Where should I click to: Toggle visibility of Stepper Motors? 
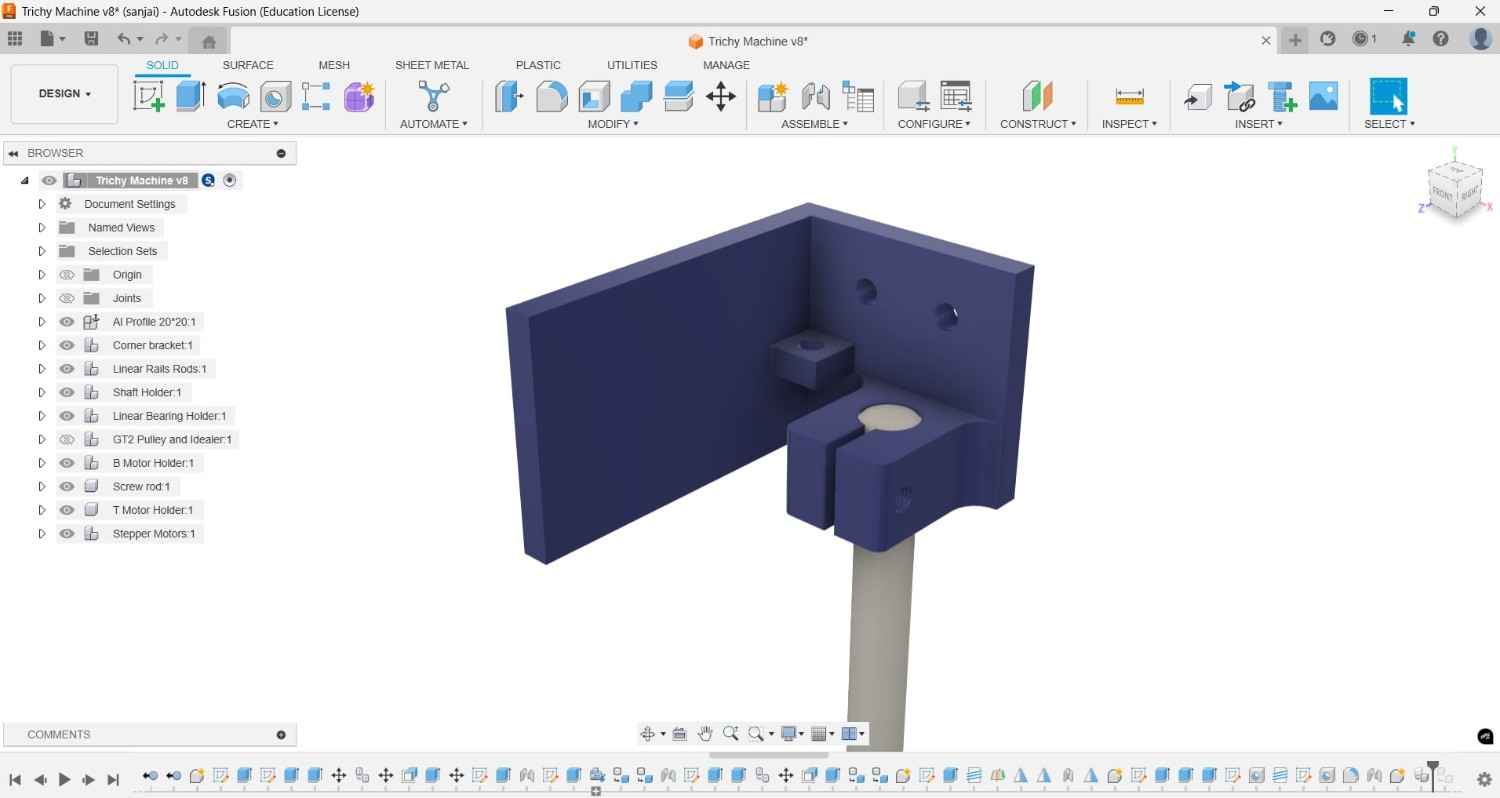(66, 533)
